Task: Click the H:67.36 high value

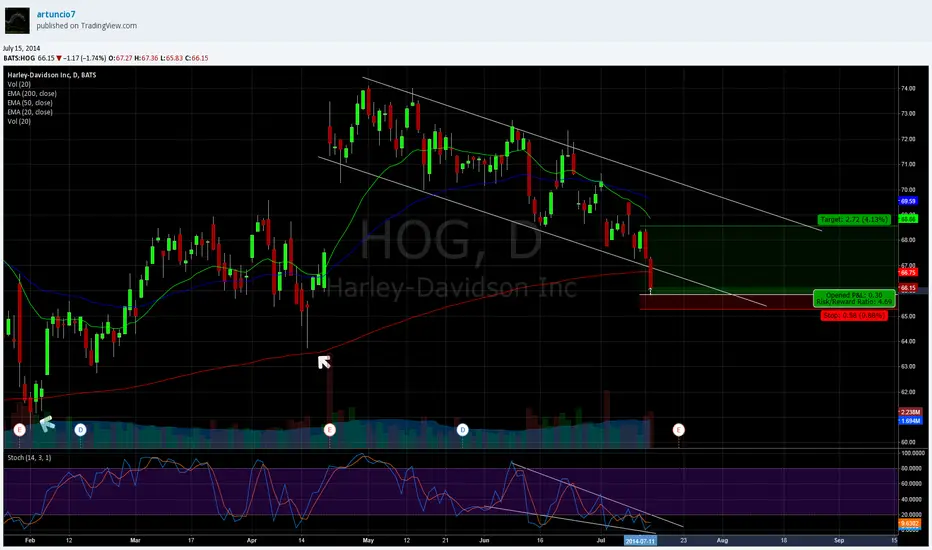Action: click(x=146, y=58)
